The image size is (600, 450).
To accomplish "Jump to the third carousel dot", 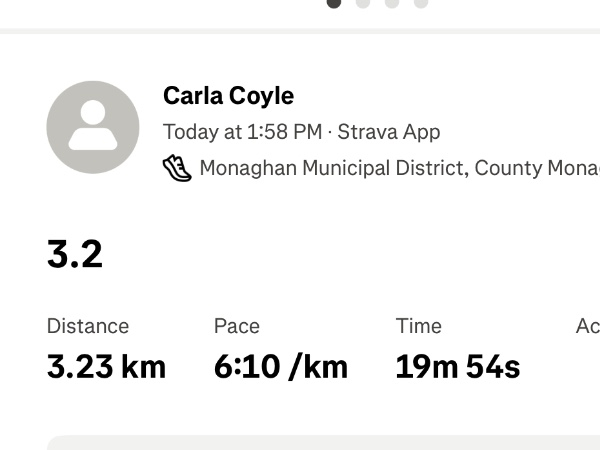I will [x=392, y=3].
